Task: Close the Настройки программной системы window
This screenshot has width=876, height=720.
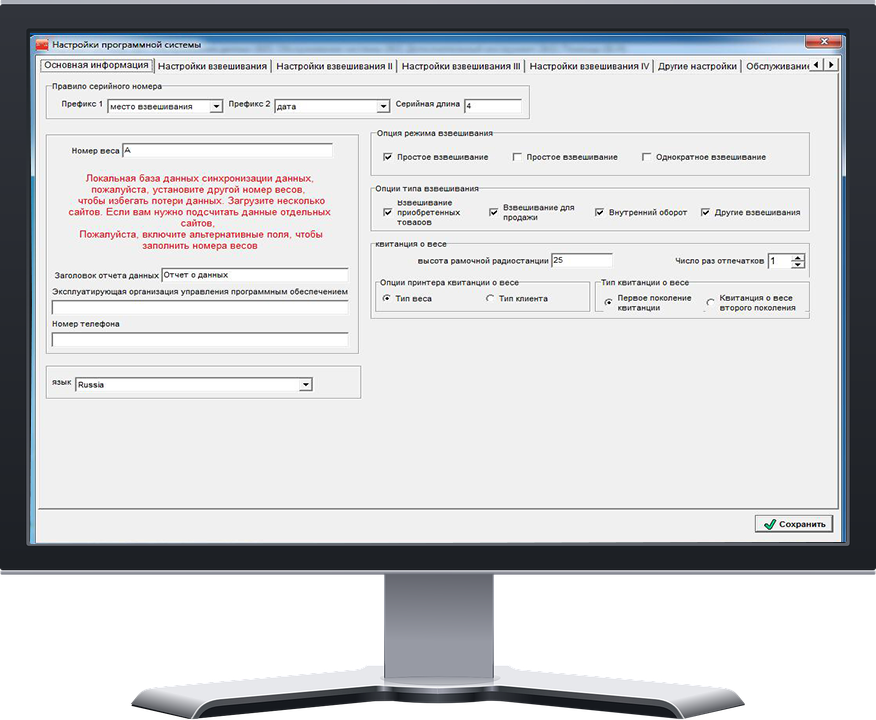Action: pyautogui.click(x=823, y=43)
